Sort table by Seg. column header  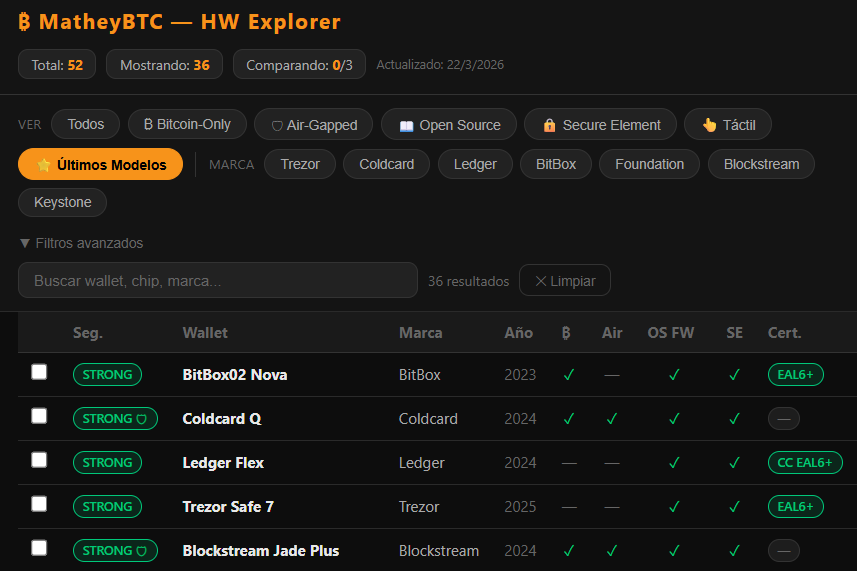[x=88, y=333]
